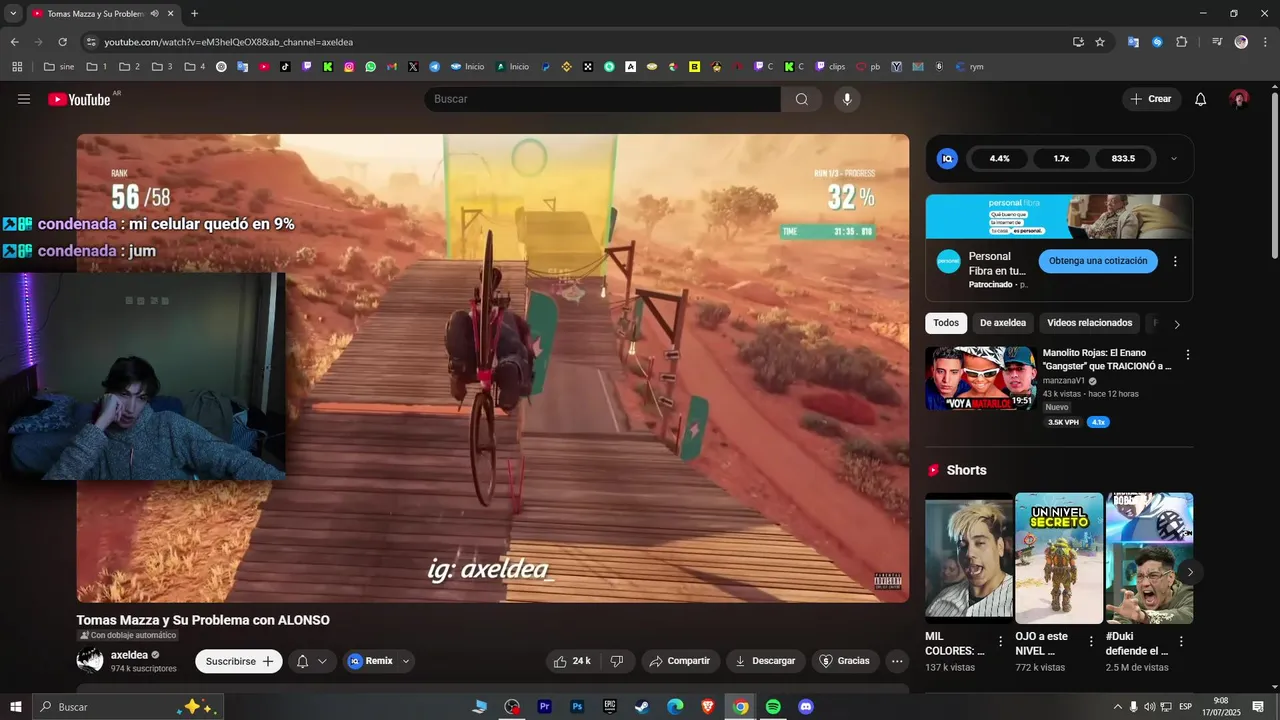Screen dimensions: 1280x720
Task: Click the Remix button
Action: [x=370, y=661]
